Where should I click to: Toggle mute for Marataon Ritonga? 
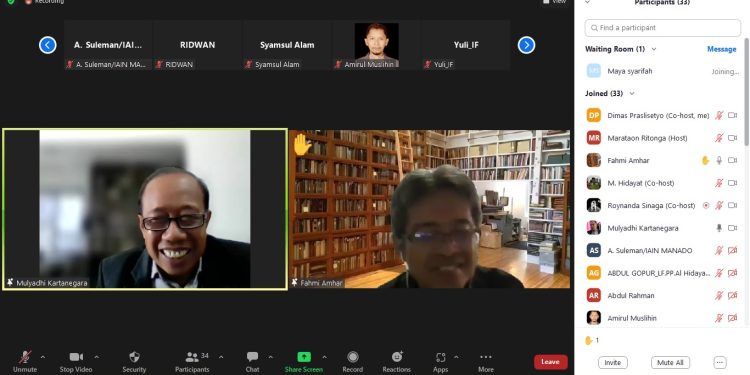pos(719,138)
